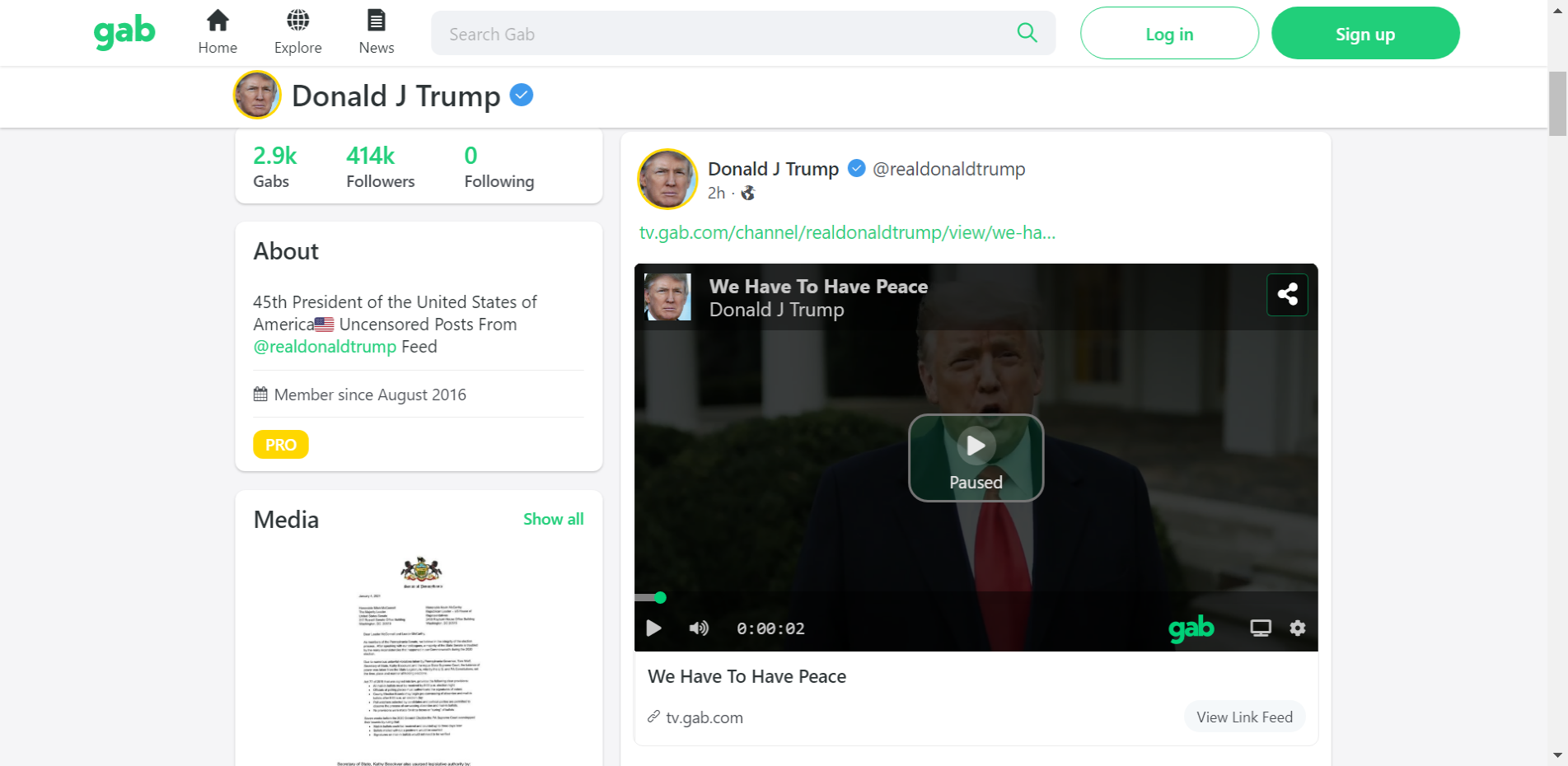
Task: Click the 0:00:02 video time display
Action: pos(770,628)
